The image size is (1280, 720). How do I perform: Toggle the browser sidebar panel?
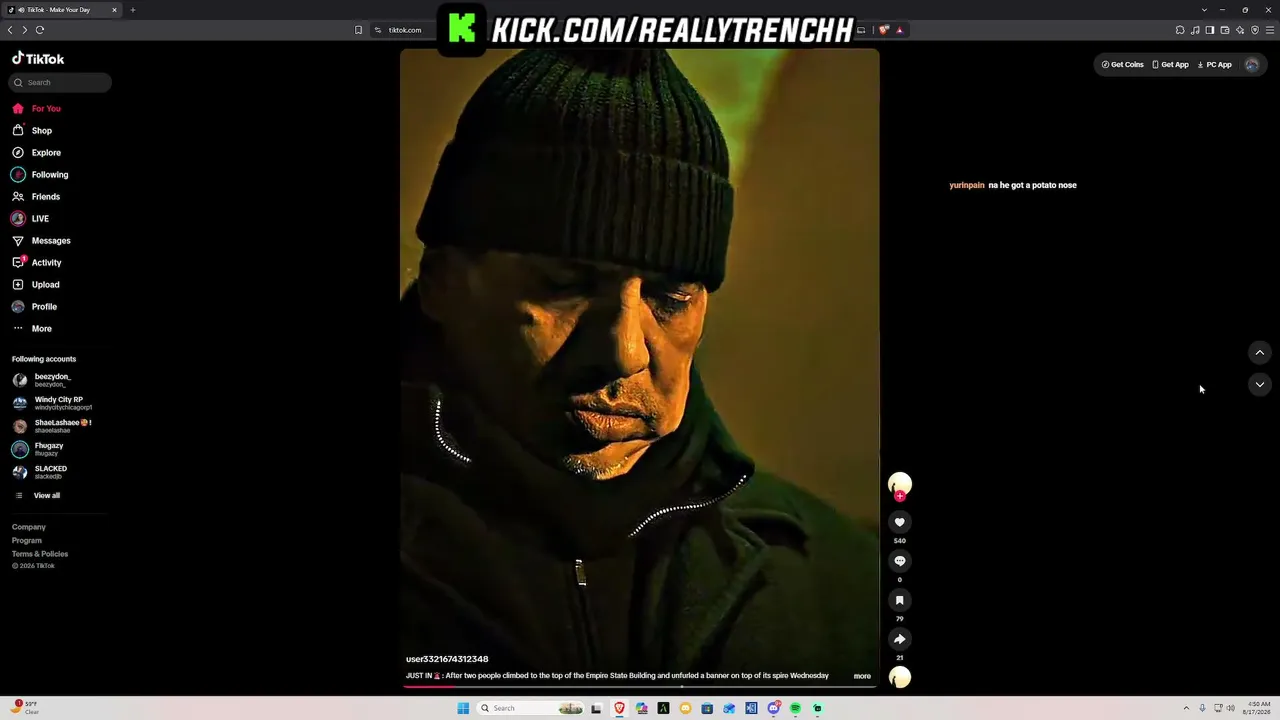1210,30
